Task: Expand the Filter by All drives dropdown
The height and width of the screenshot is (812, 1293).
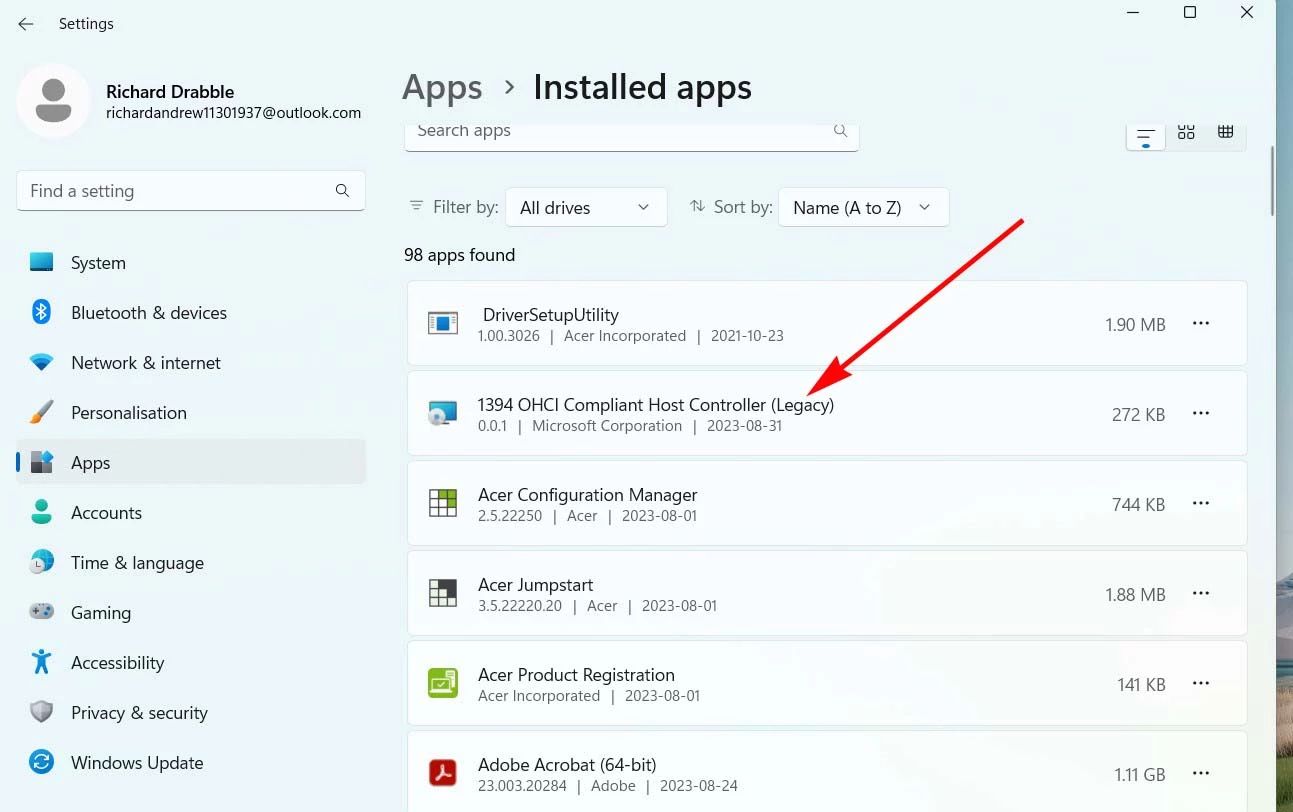Action: point(586,207)
